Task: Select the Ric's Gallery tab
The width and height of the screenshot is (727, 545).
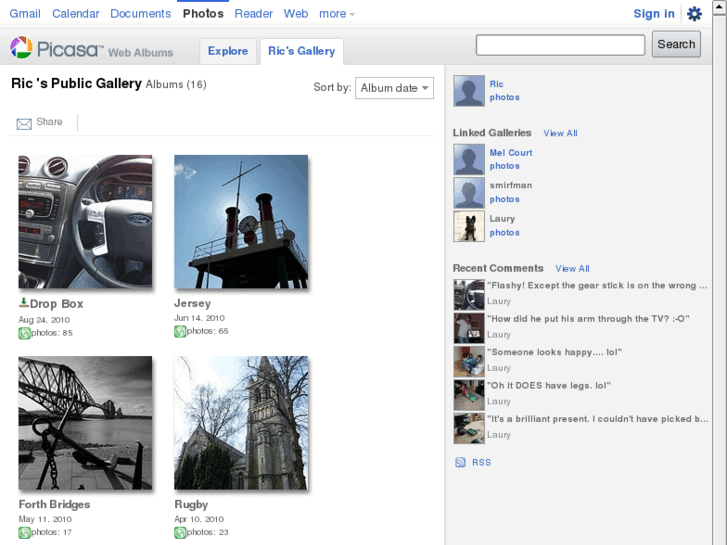Action: (x=301, y=51)
